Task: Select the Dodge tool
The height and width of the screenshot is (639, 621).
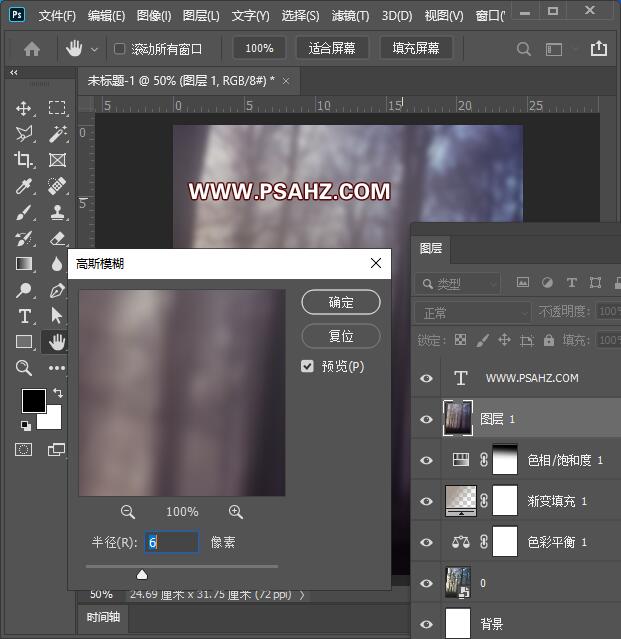Action: pos(24,290)
